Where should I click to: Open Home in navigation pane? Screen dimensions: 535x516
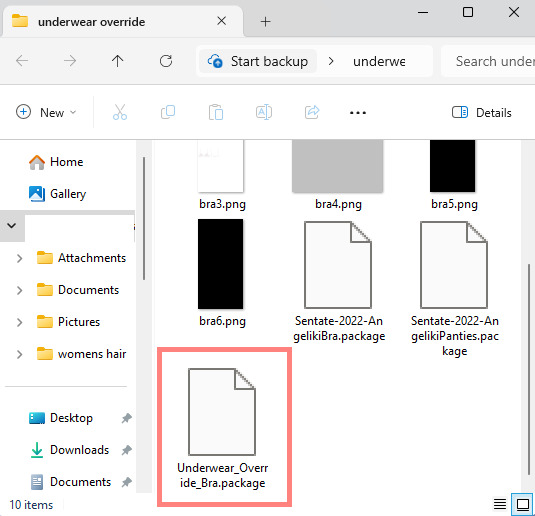(x=56, y=162)
